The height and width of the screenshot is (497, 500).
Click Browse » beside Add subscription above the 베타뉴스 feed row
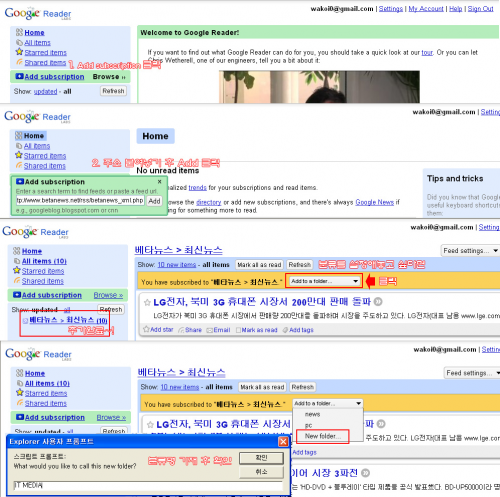[x=108, y=295]
